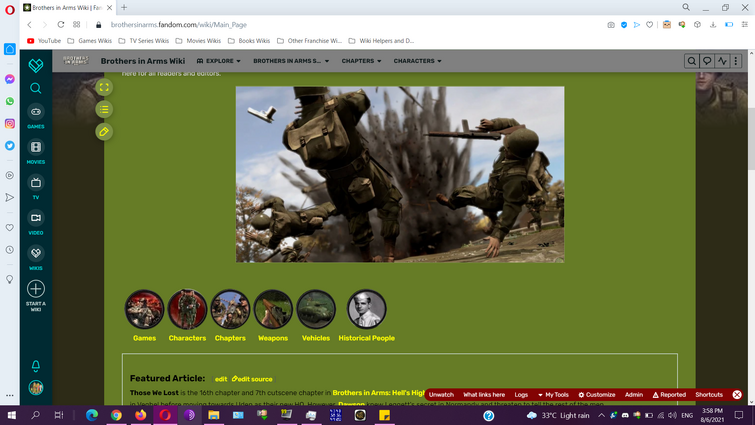Open WhatsApp in Opera sidebar
The height and width of the screenshot is (425, 755).
(x=10, y=101)
